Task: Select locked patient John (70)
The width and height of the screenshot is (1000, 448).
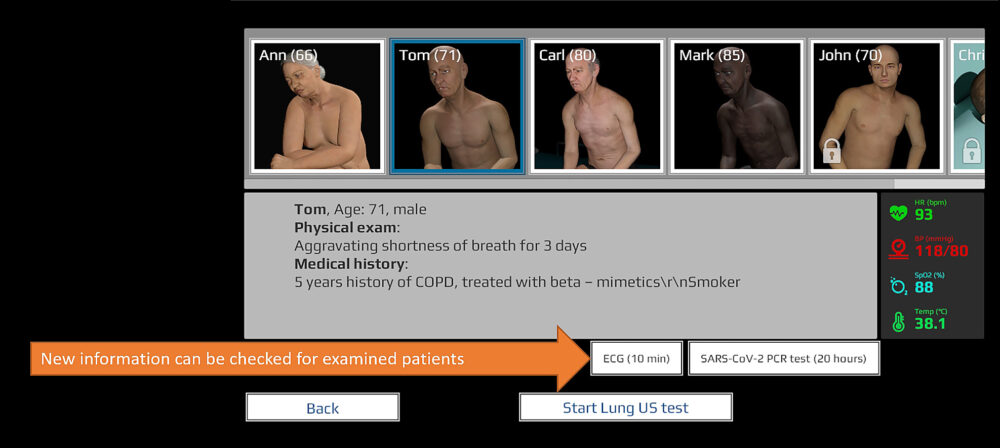Action: (876, 106)
